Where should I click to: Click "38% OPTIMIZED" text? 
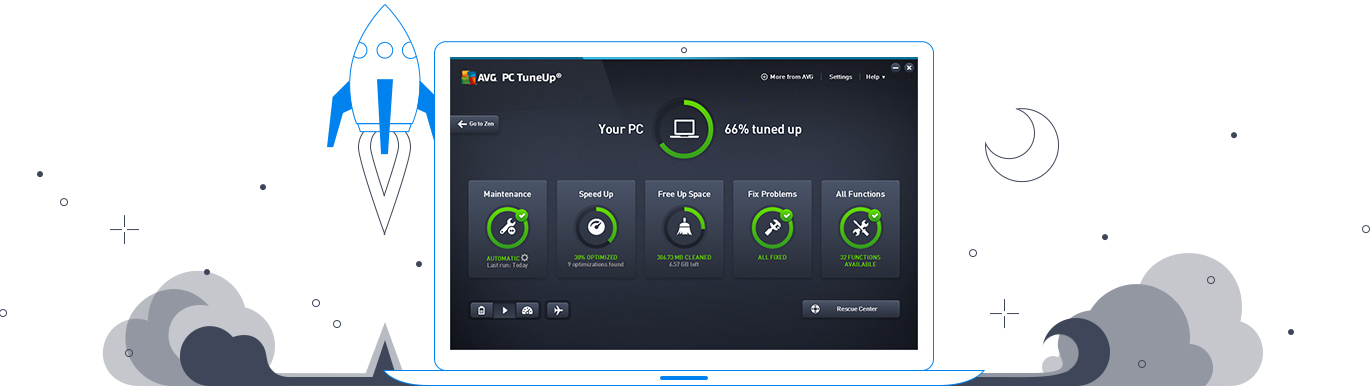click(595, 257)
